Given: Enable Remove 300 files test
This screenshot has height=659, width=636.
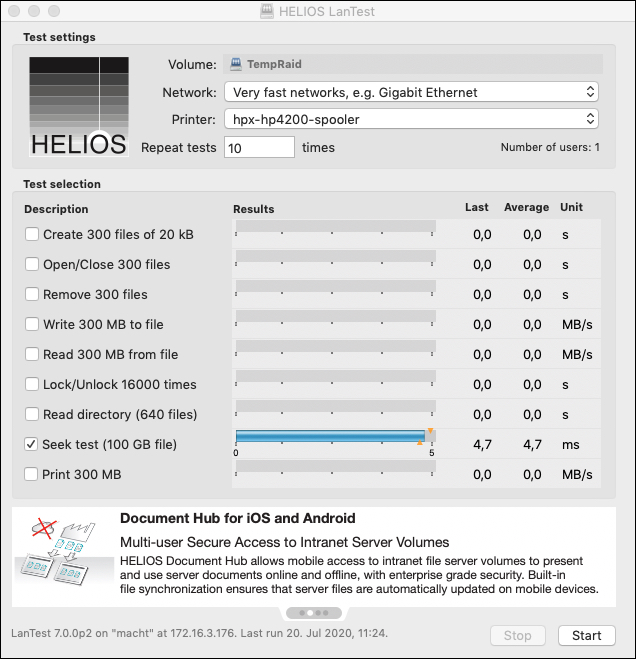Looking at the screenshot, I should [32, 294].
